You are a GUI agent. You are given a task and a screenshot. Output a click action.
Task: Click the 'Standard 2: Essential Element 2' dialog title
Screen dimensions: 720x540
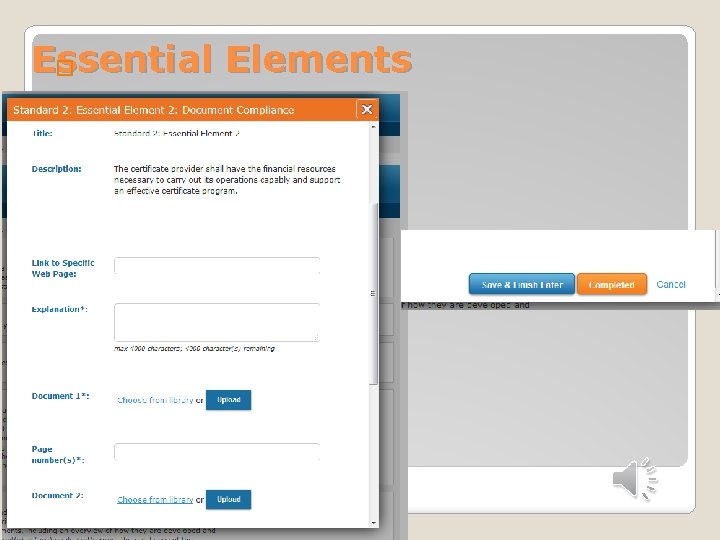coord(153,110)
